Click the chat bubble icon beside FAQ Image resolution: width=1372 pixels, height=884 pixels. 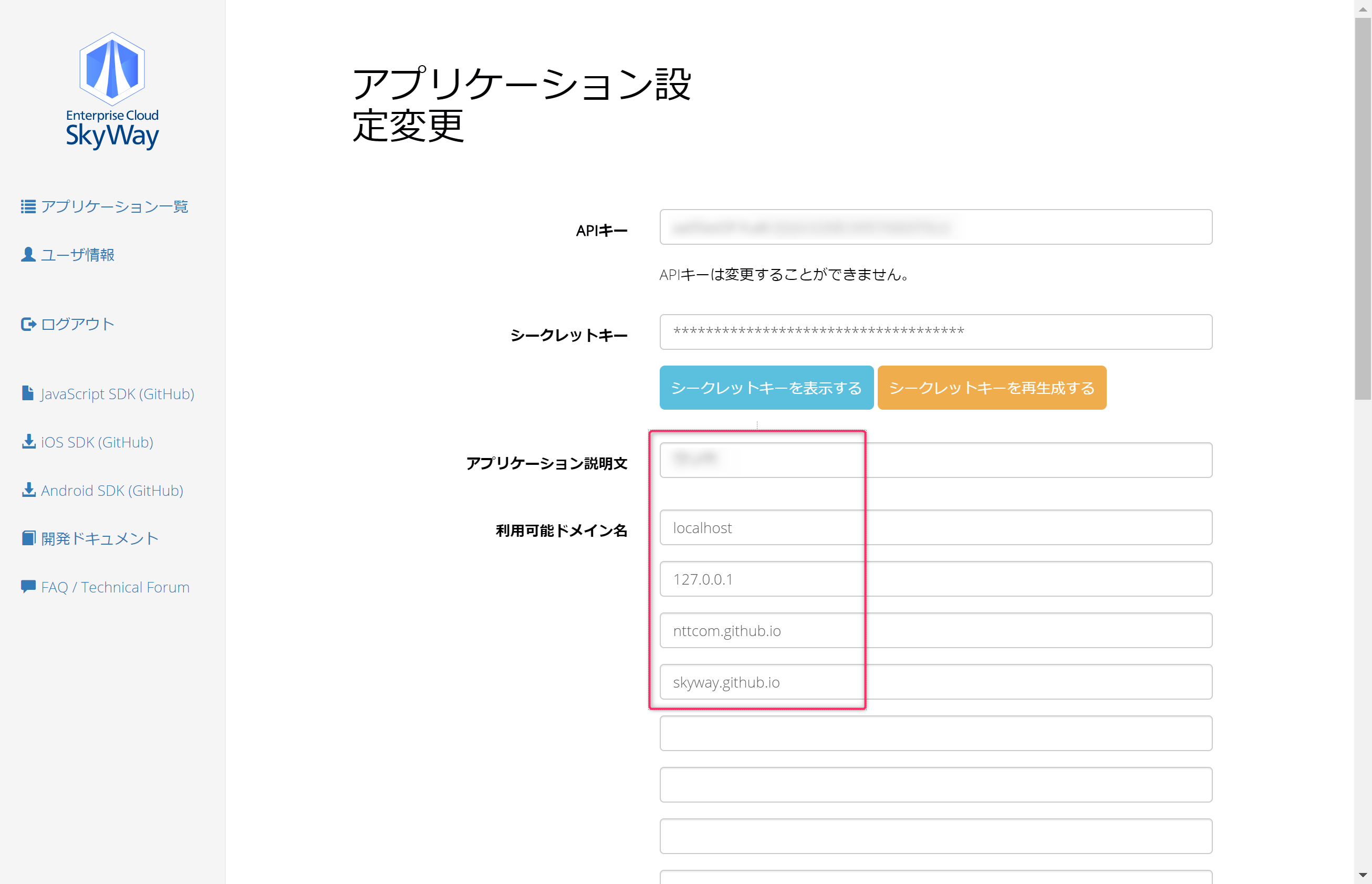pyautogui.click(x=28, y=587)
